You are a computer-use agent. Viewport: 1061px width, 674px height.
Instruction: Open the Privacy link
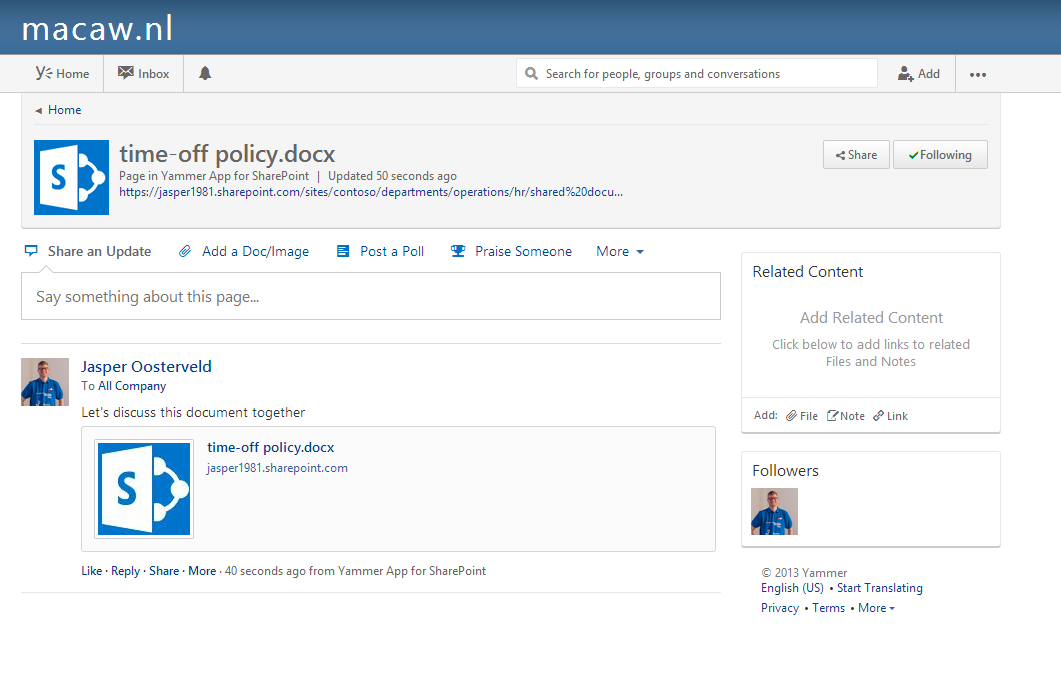pyautogui.click(x=780, y=608)
